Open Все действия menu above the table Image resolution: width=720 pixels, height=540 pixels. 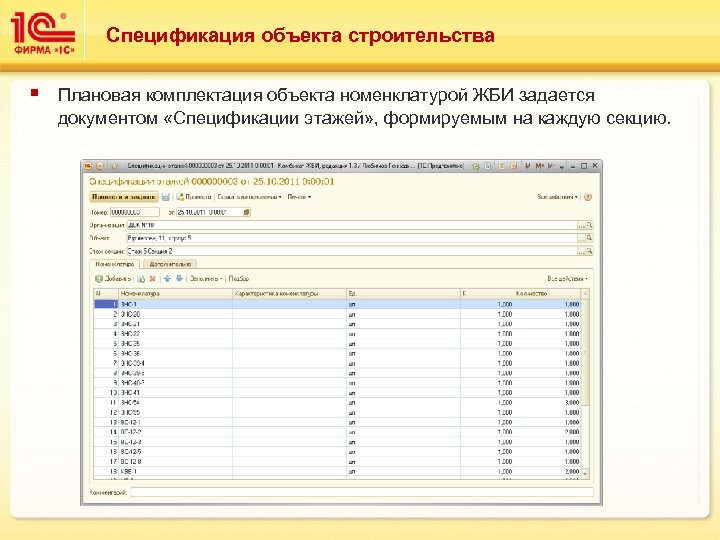[x=568, y=279]
